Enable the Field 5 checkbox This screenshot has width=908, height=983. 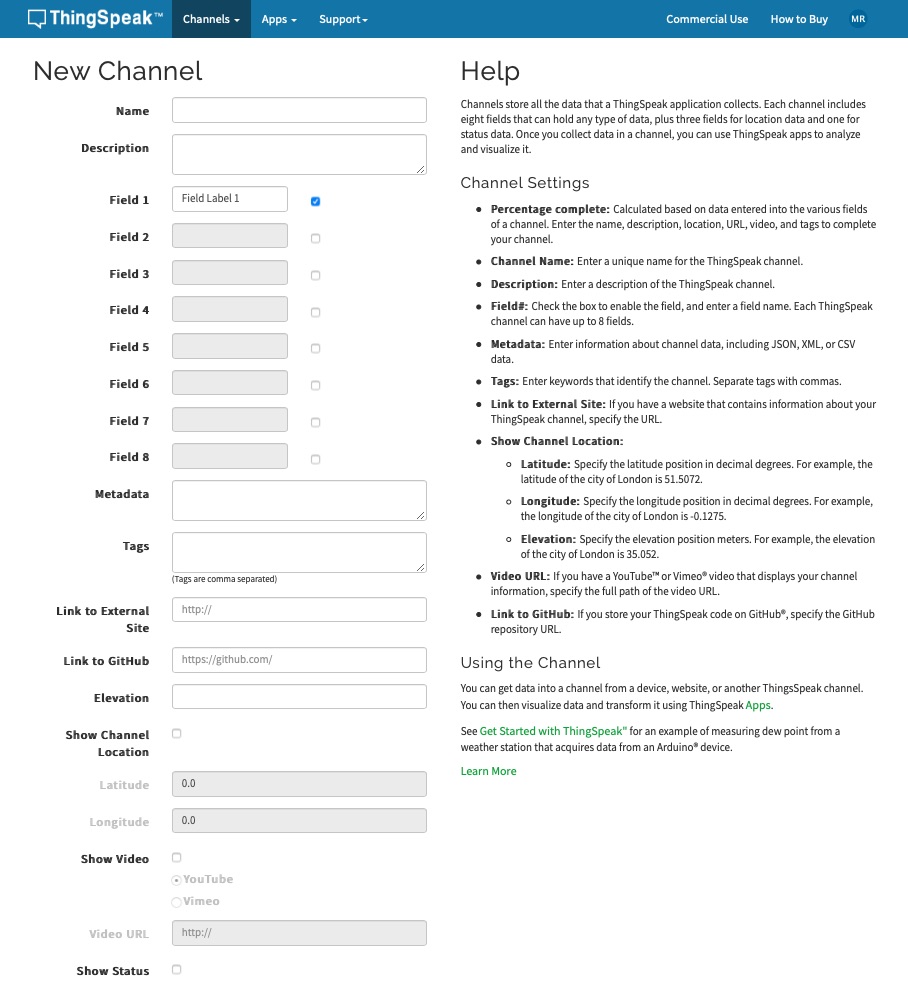(x=316, y=349)
